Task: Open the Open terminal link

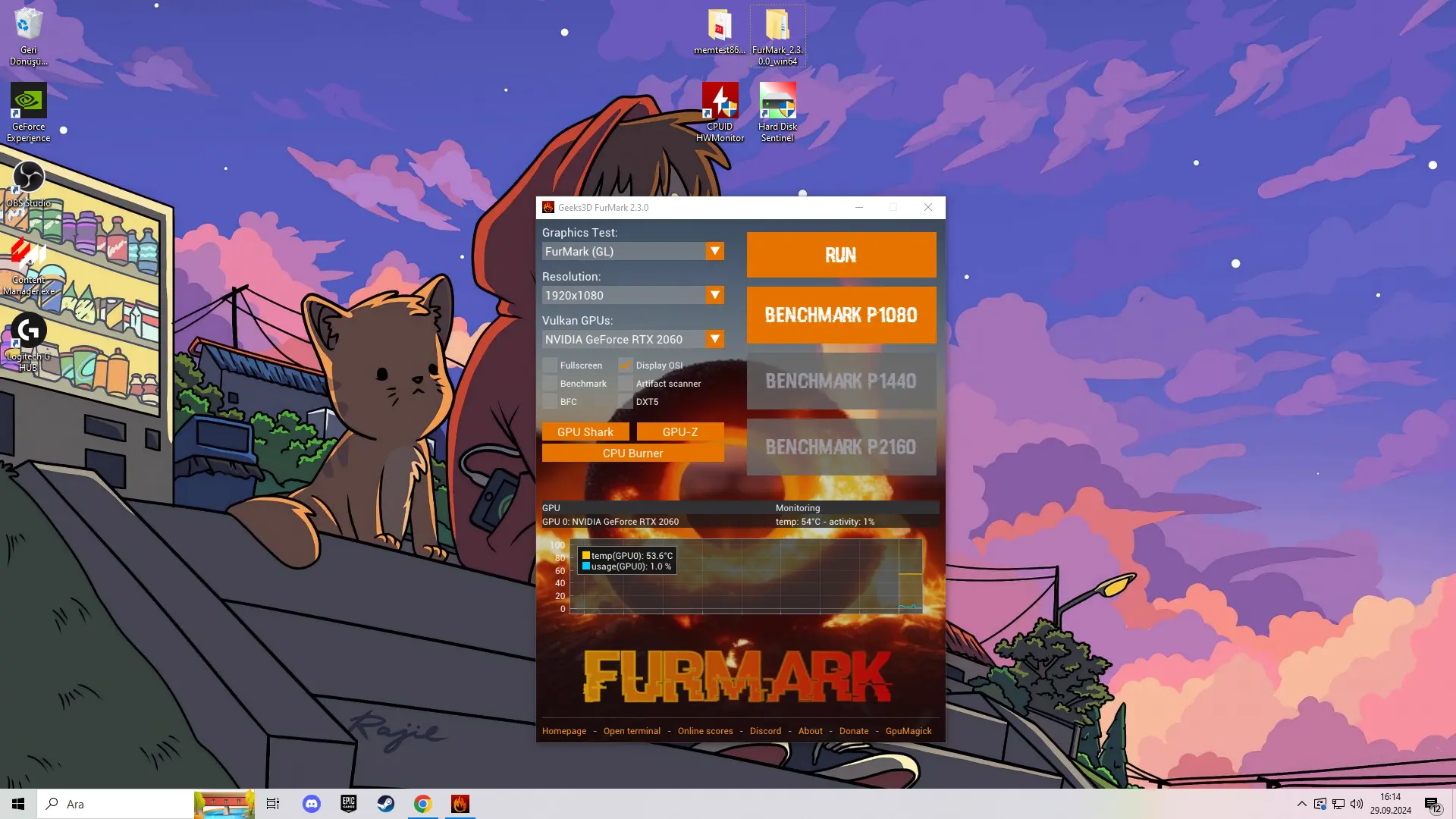Action: 632,731
